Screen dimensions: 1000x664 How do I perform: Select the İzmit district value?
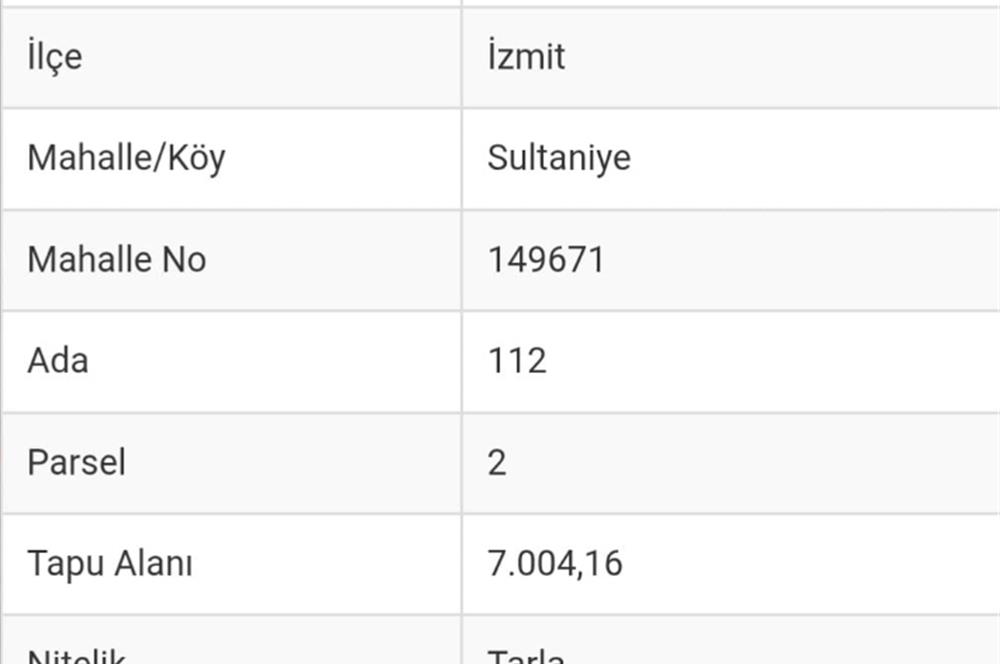pos(526,56)
